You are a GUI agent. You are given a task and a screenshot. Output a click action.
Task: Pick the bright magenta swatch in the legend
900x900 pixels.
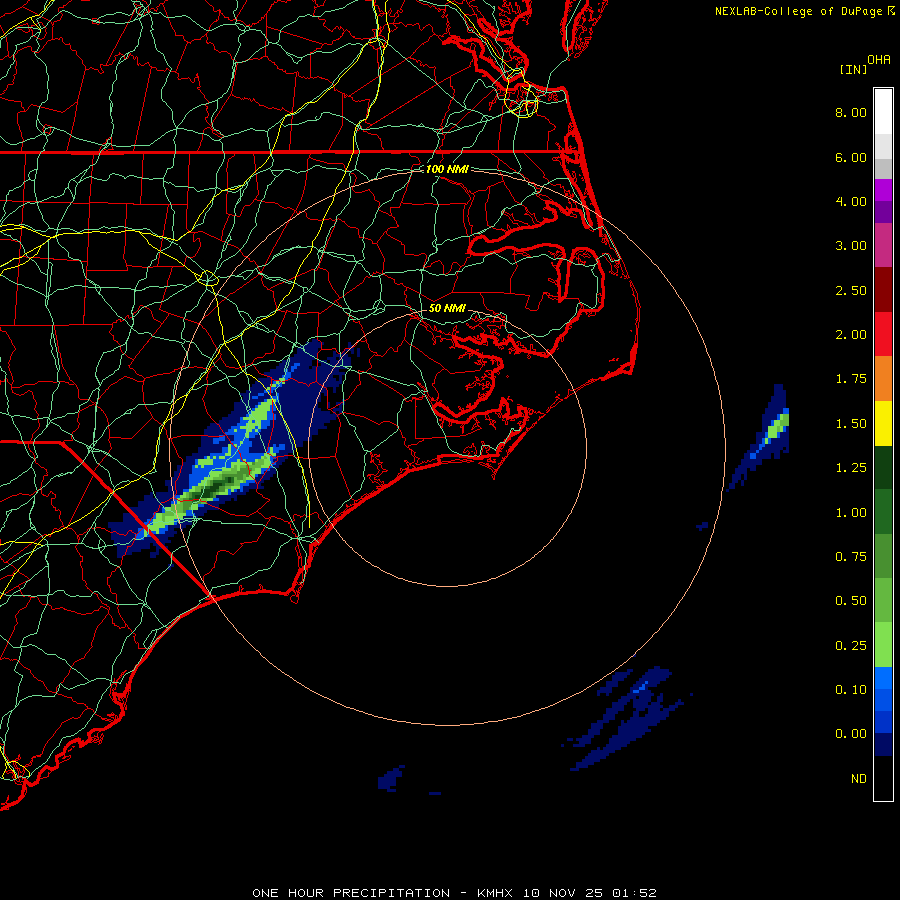pos(883,190)
